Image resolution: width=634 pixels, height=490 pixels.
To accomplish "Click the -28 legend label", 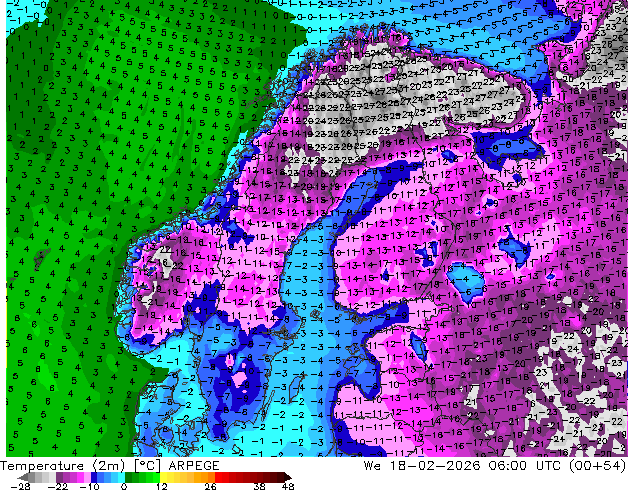I will coord(20,486).
